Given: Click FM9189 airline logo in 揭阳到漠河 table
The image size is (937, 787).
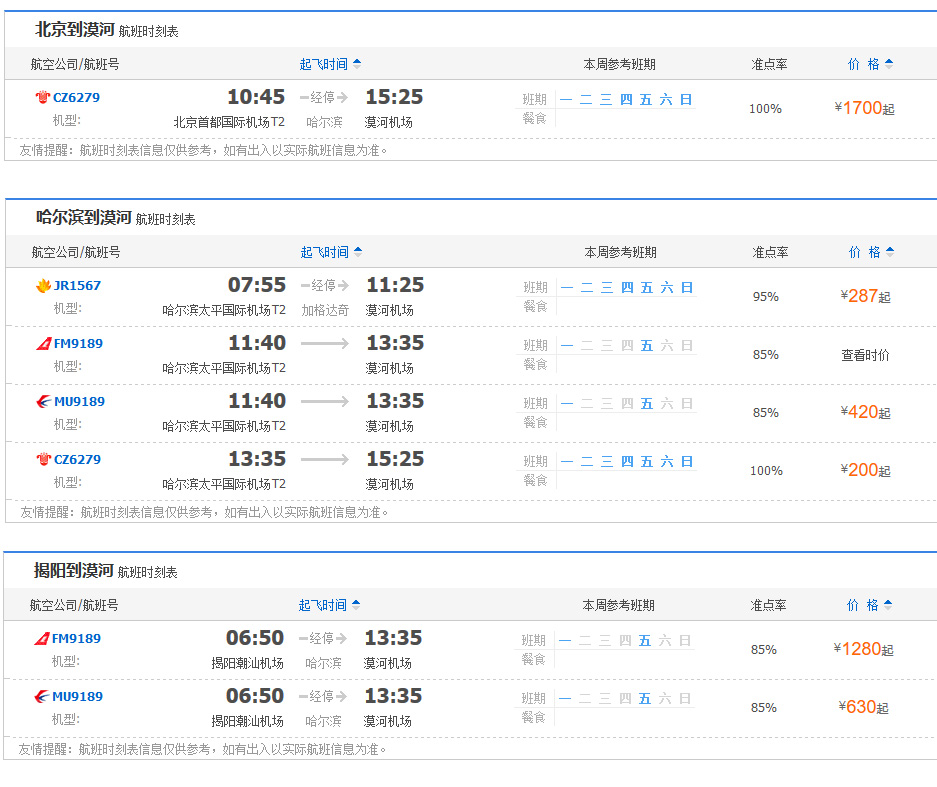Looking at the screenshot, I should coord(41,638).
